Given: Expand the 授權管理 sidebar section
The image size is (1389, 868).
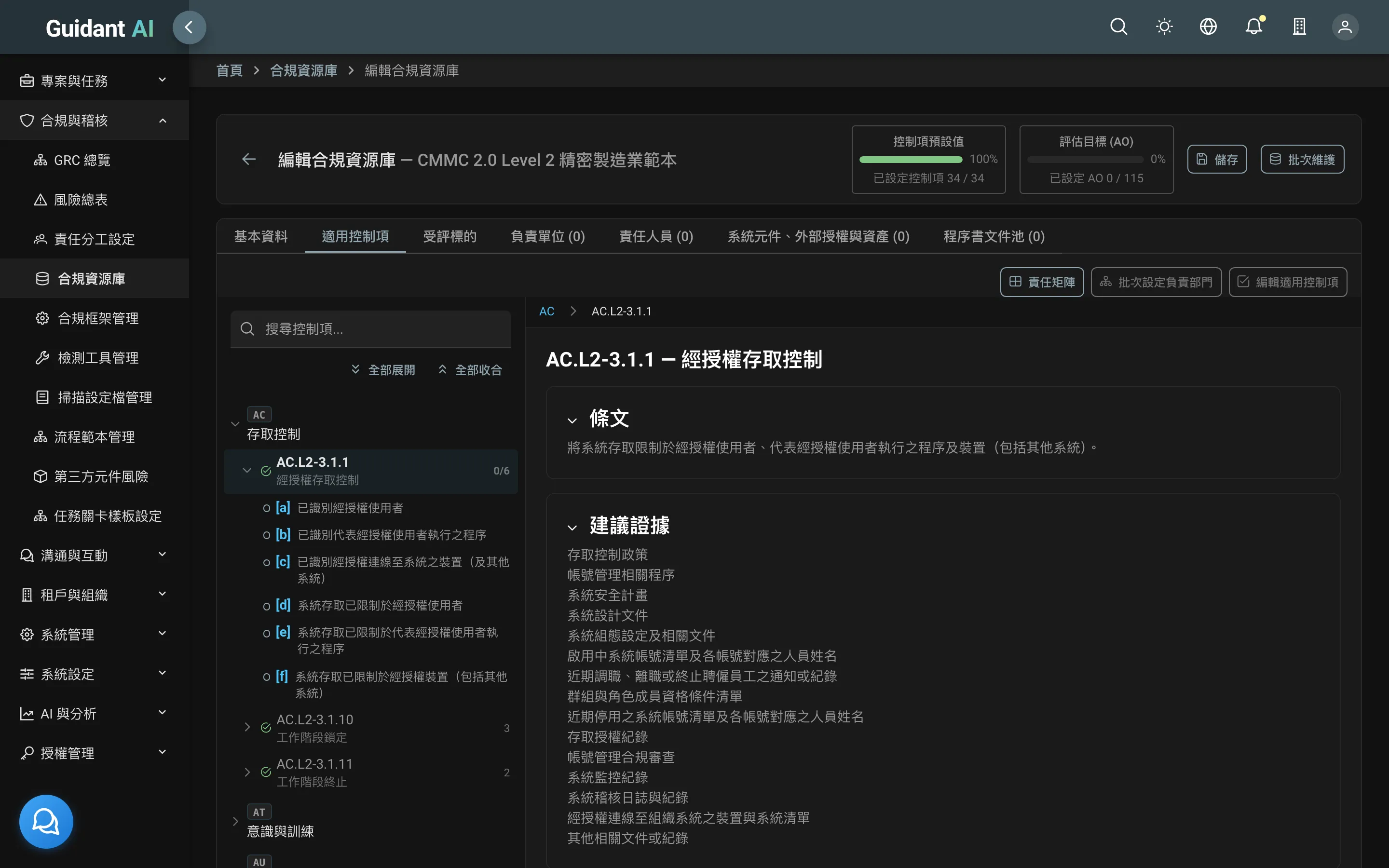Looking at the screenshot, I should (94, 753).
